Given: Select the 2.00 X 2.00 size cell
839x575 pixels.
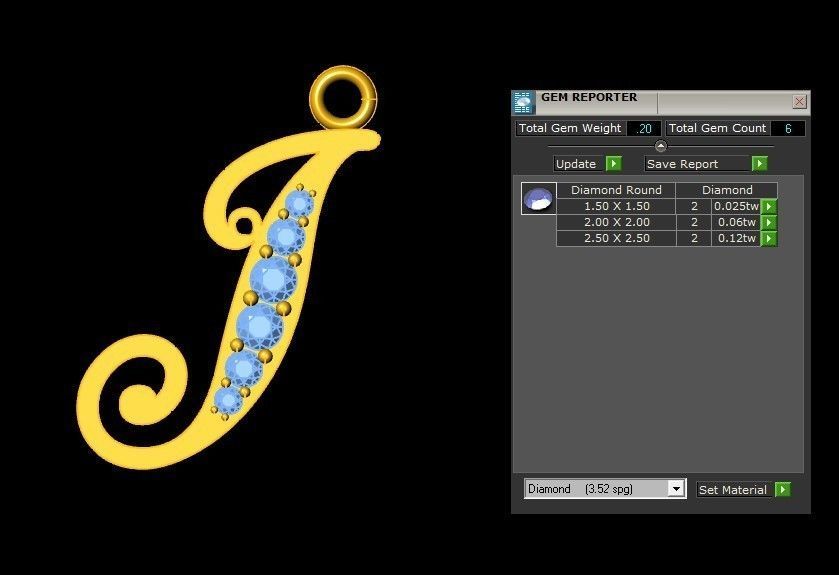Looking at the screenshot, I should tap(616, 223).
